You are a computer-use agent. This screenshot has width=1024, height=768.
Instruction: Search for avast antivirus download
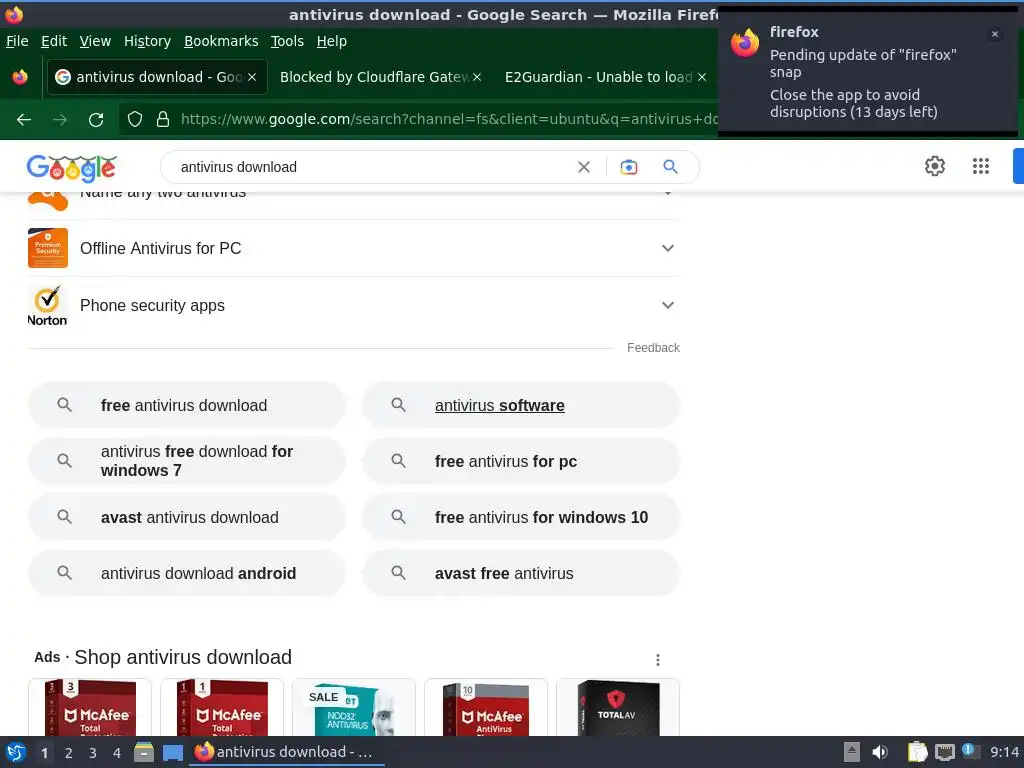coord(186,517)
